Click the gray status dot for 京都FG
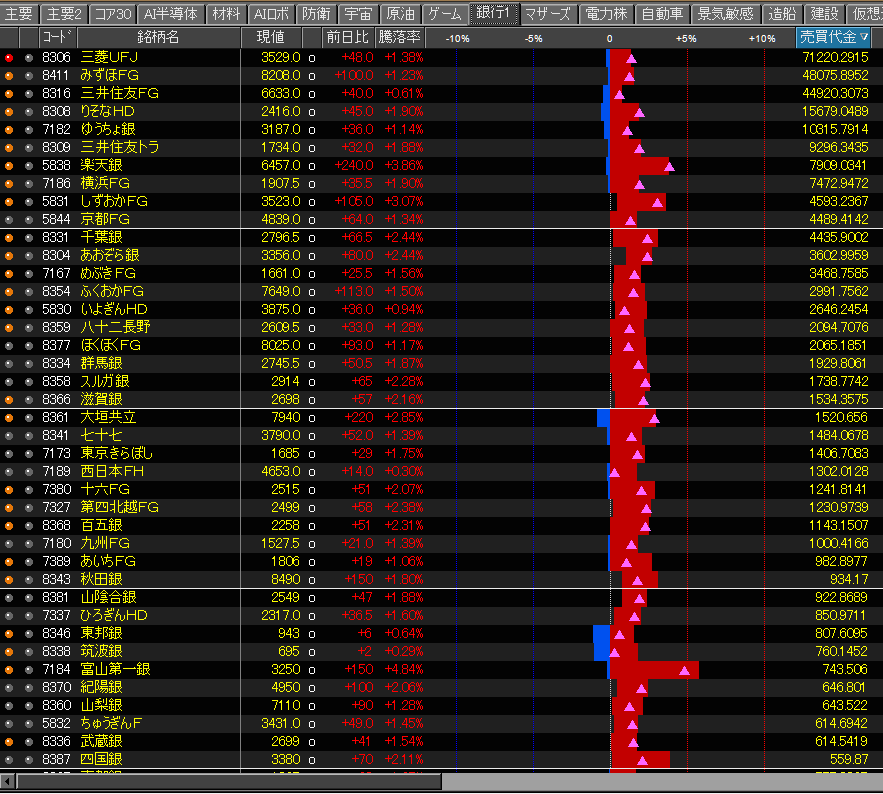 (9, 220)
